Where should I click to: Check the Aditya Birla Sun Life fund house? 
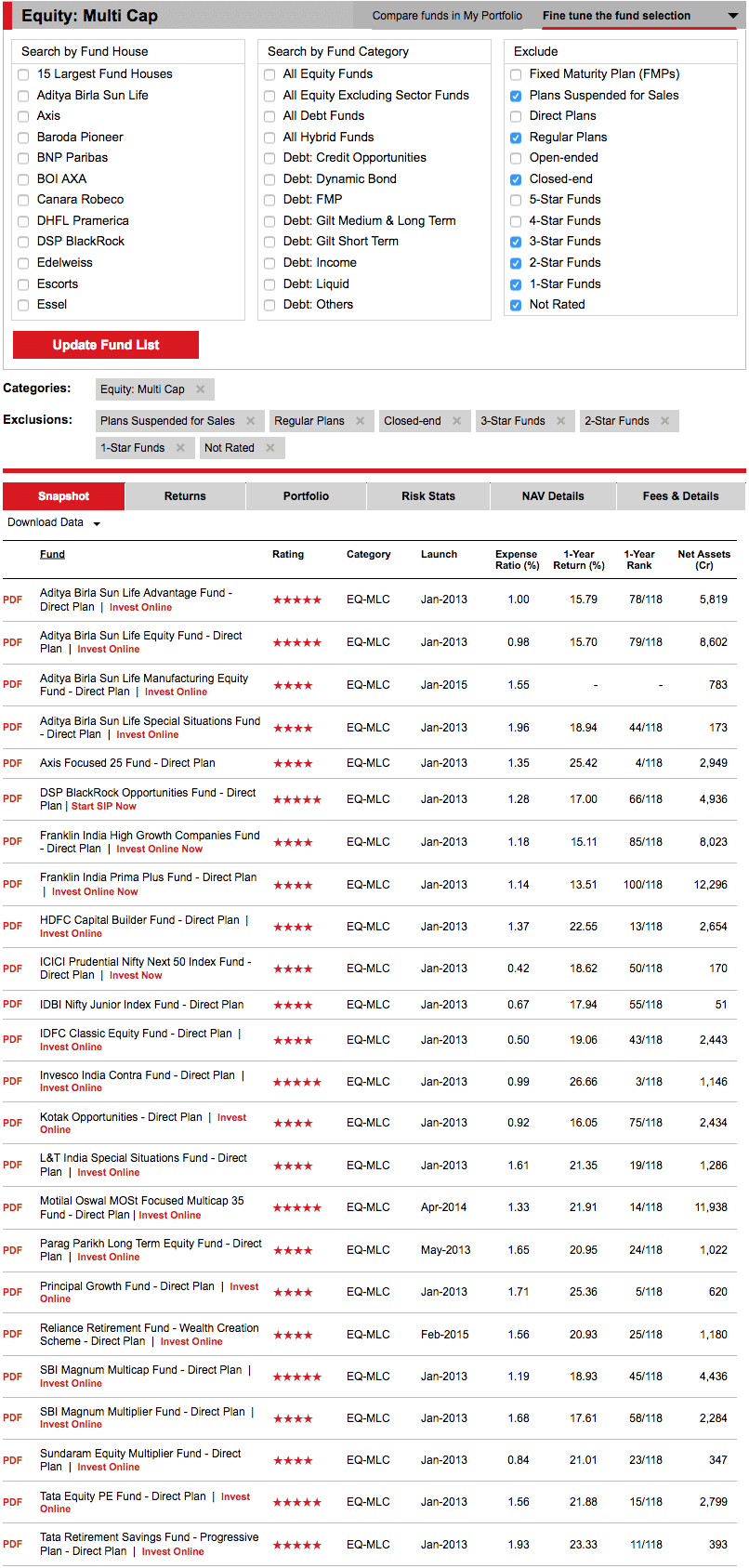[x=23, y=96]
